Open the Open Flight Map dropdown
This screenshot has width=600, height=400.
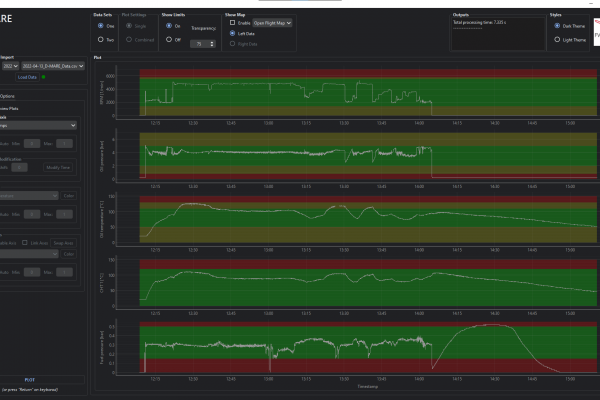point(273,22)
